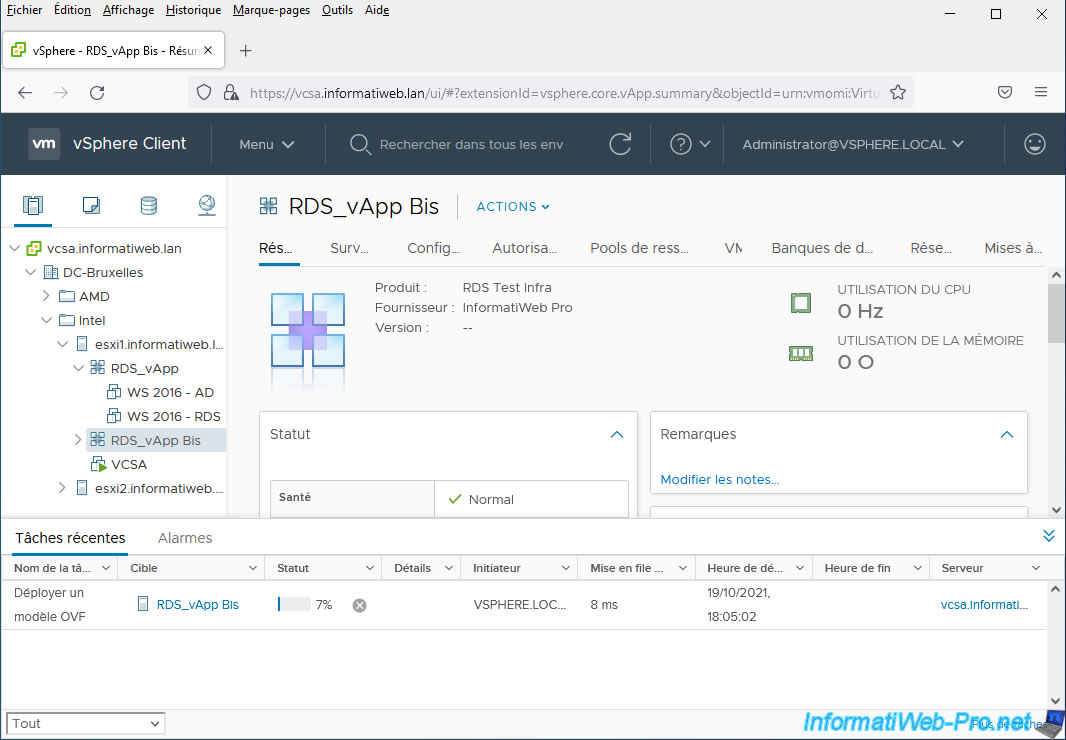
Task: Refresh the vSphere Client data
Action: click(x=620, y=144)
